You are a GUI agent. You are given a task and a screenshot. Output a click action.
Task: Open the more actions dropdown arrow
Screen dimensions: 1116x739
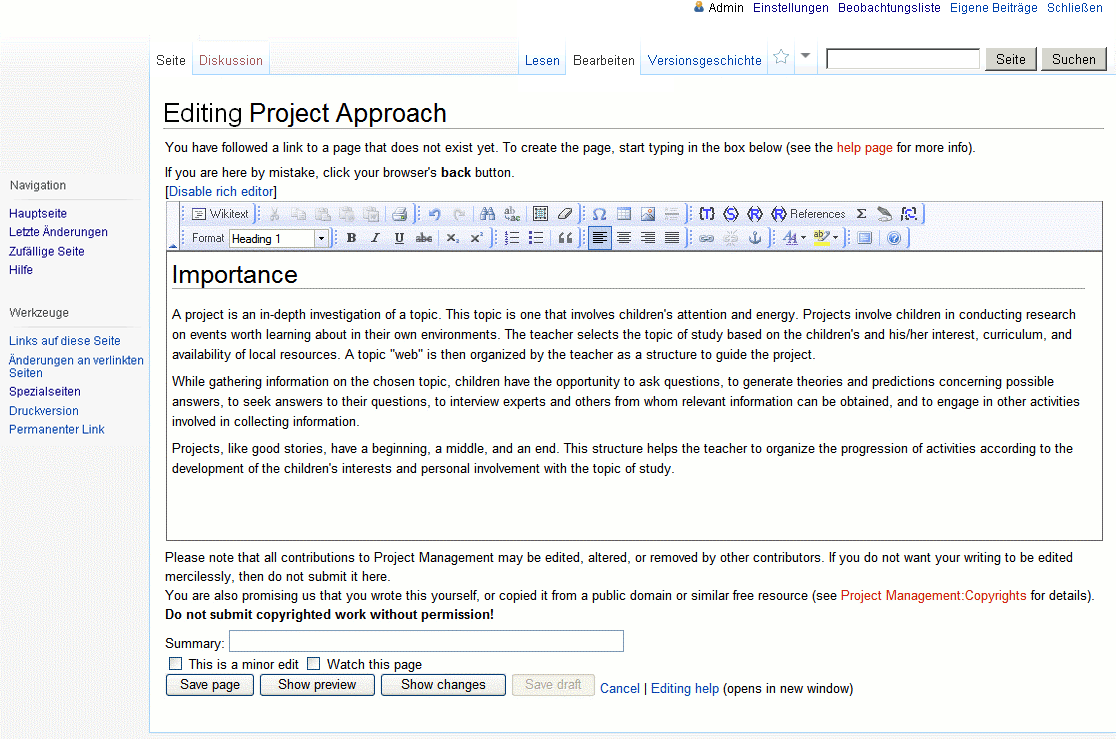click(805, 56)
